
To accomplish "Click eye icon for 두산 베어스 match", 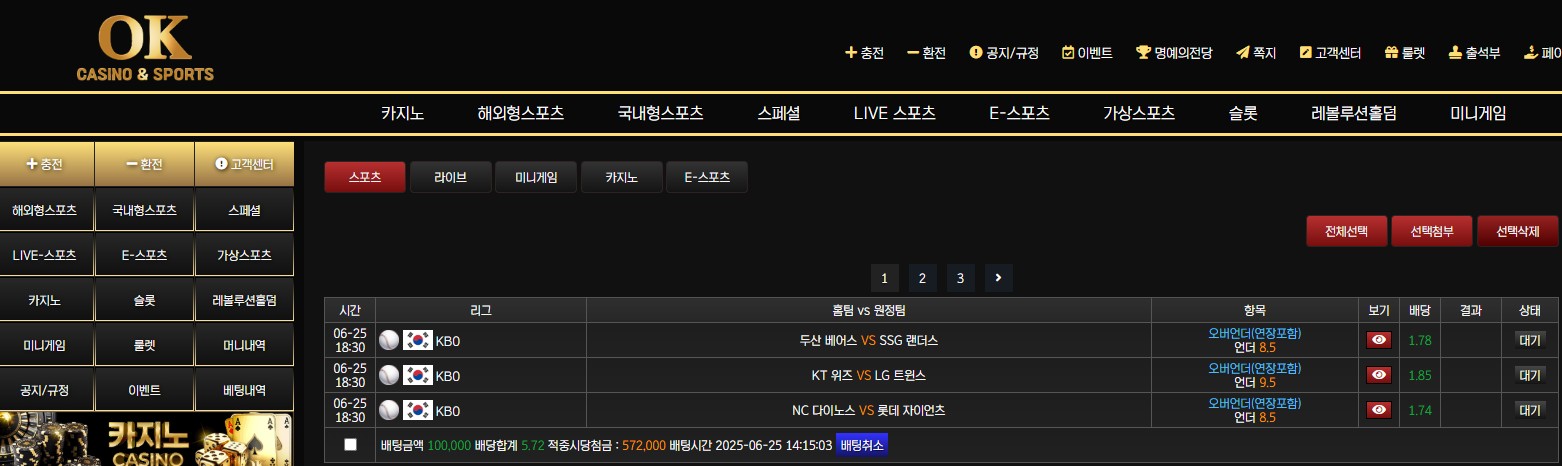I will [1379, 340].
